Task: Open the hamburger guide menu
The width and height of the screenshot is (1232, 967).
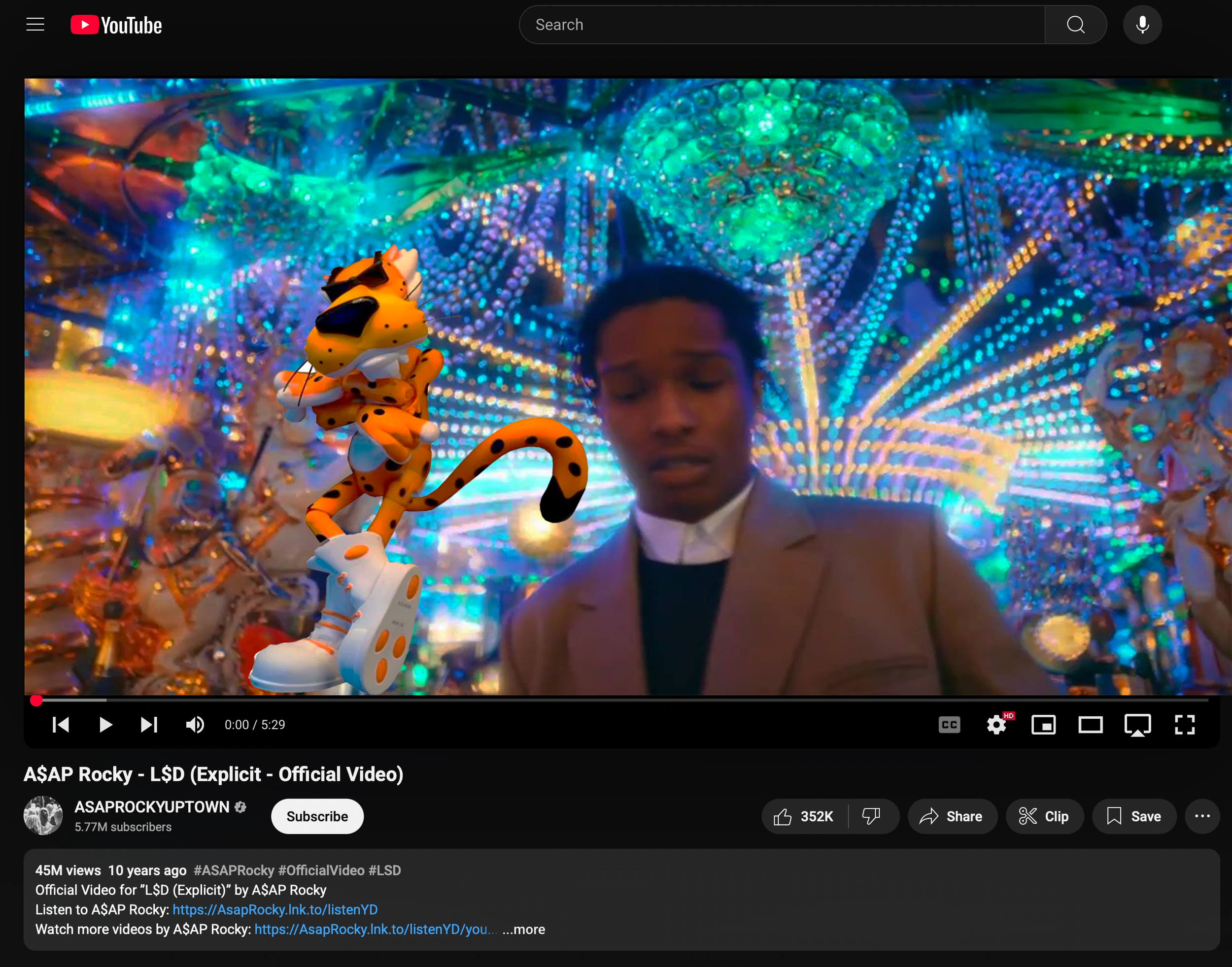Action: click(x=35, y=24)
